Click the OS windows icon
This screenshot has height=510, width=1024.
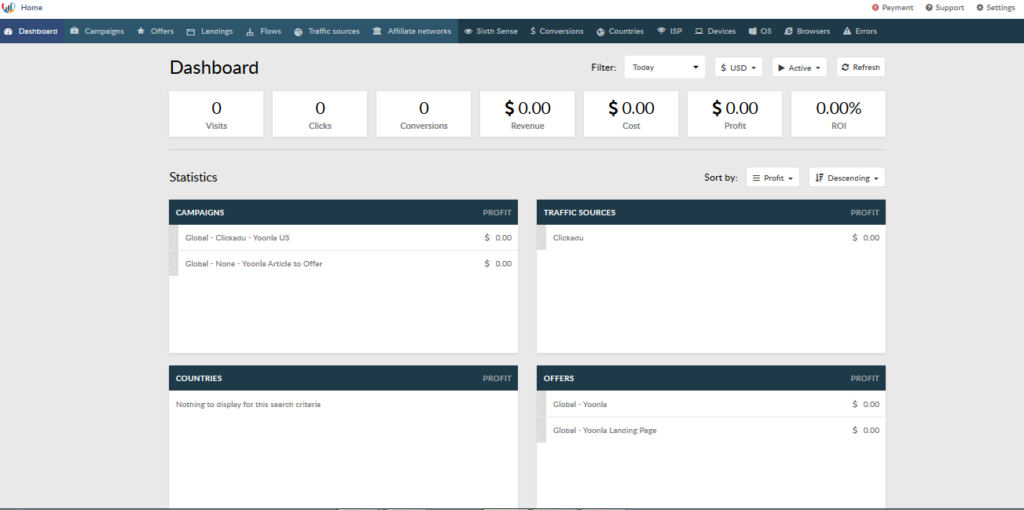pyautogui.click(x=752, y=31)
